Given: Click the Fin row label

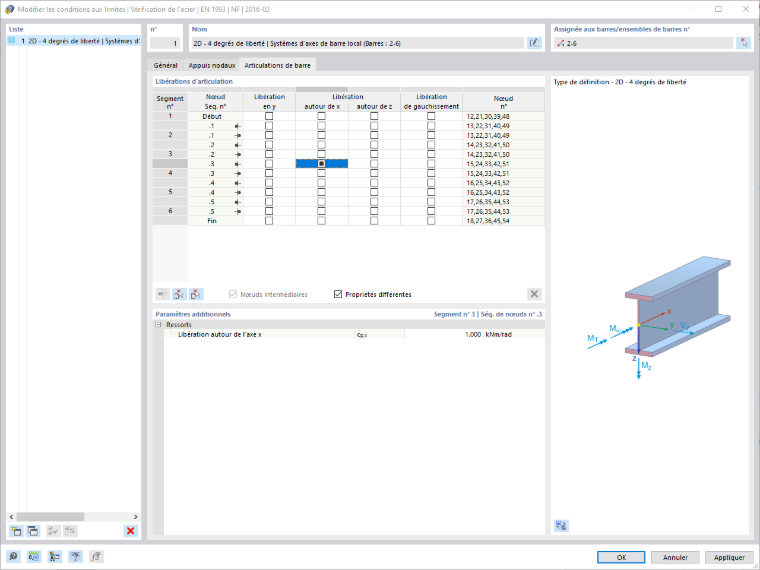Looking at the screenshot, I should [x=212, y=221].
